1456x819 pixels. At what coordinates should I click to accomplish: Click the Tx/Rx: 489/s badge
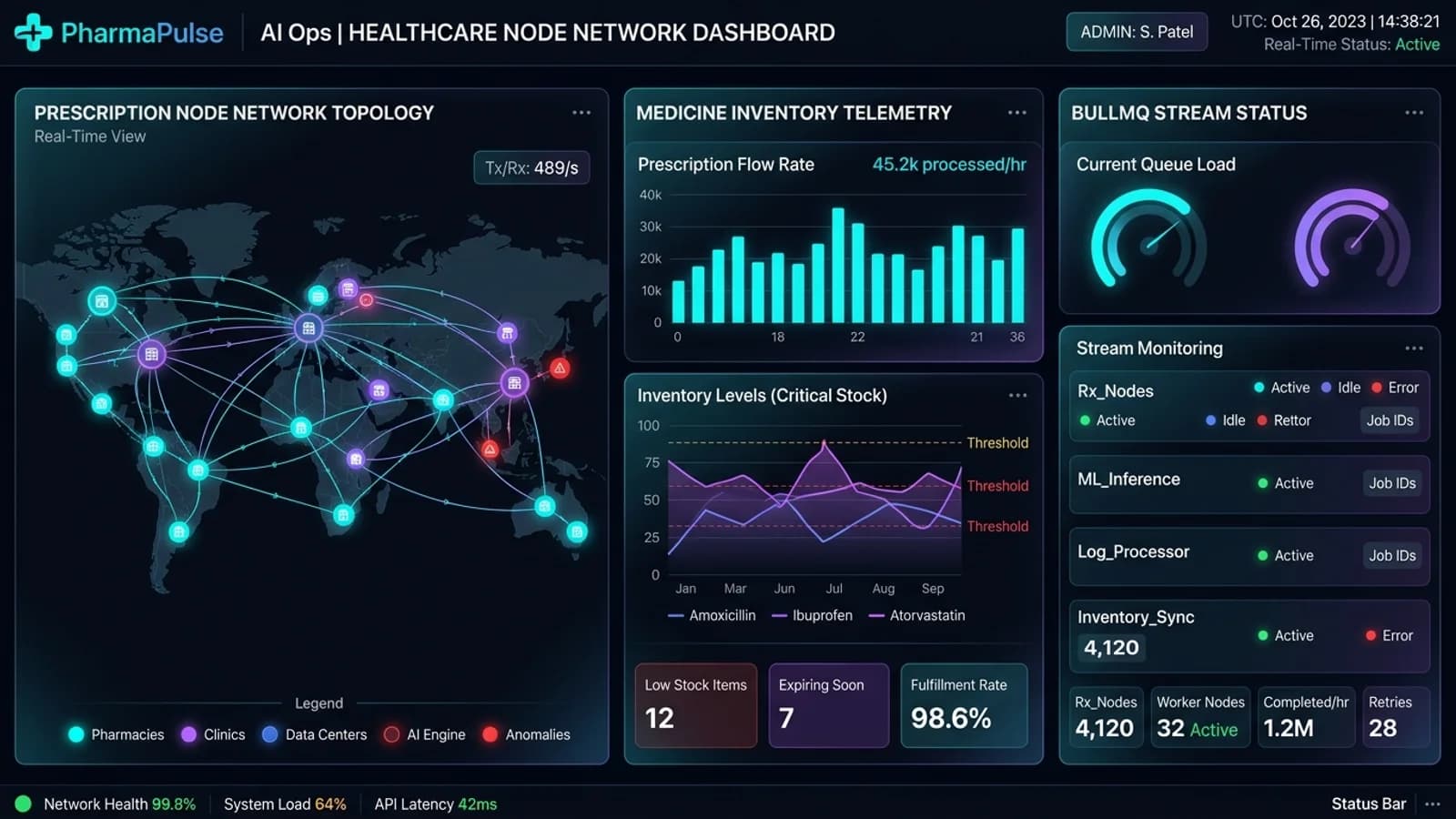(x=531, y=167)
